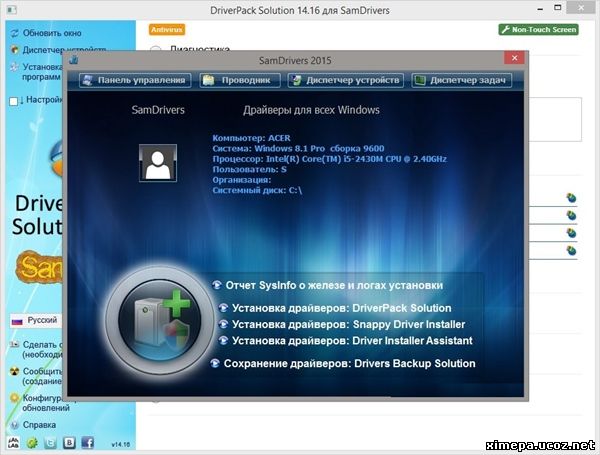The width and height of the screenshot is (600, 455).
Task: Open the Facebook social icon
Action: click(87, 442)
